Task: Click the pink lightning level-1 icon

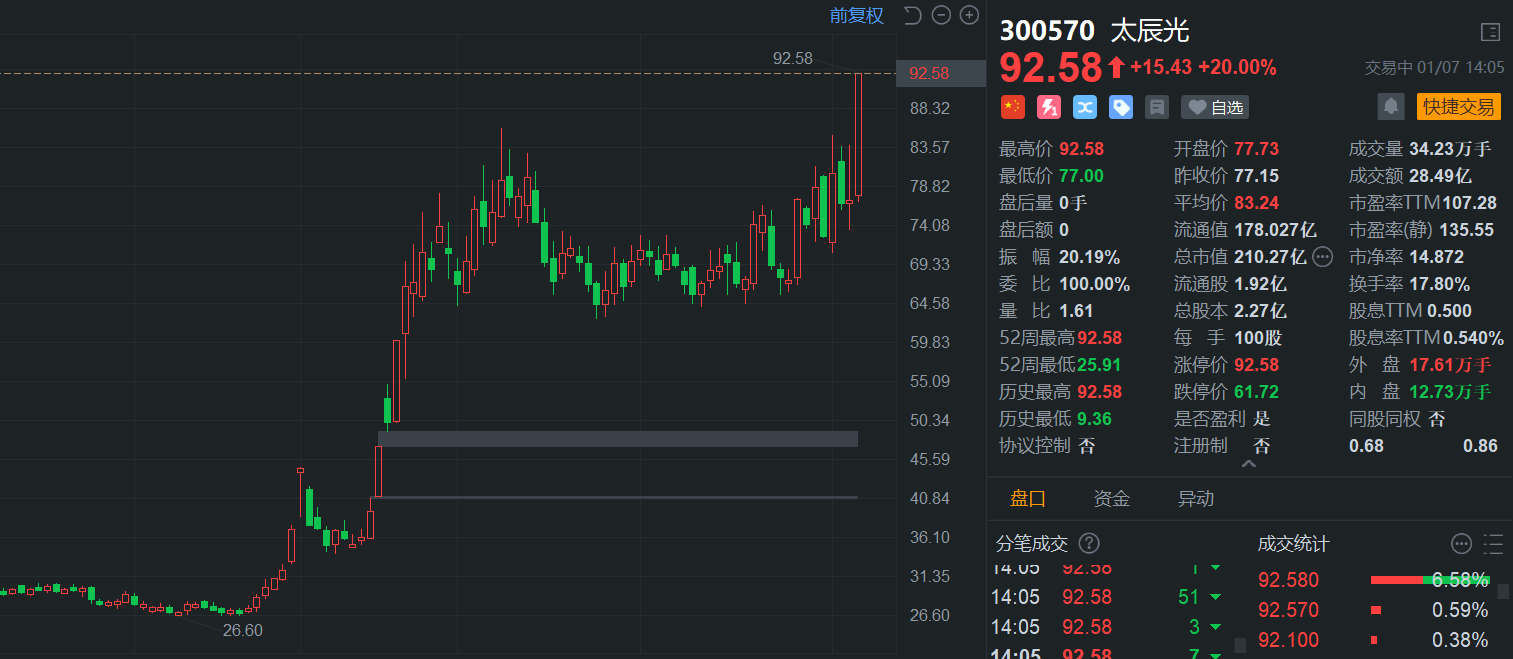Action: pyautogui.click(x=1049, y=107)
